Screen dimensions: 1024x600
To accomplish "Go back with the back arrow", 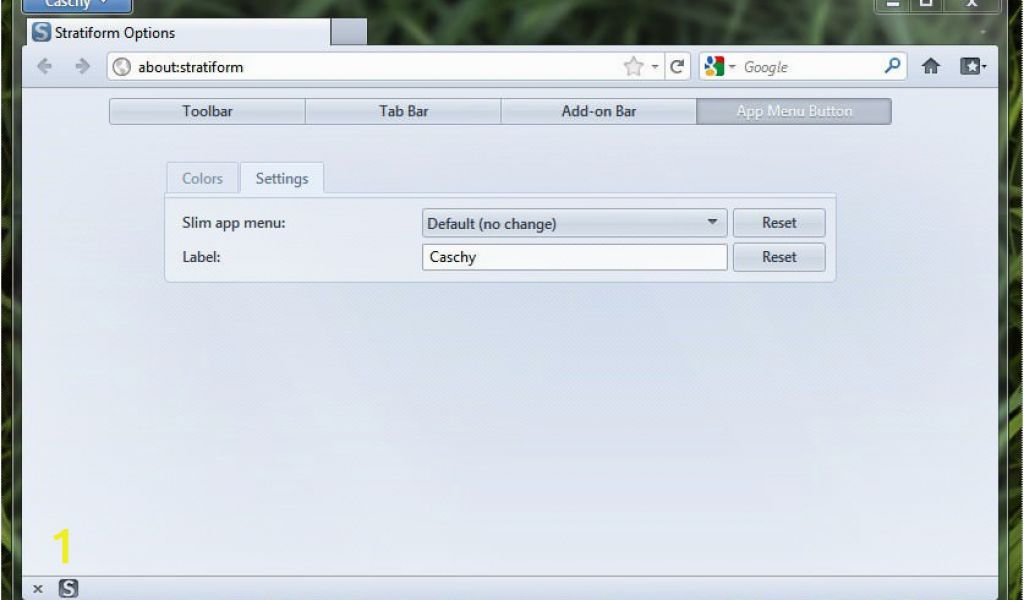I will pyautogui.click(x=44, y=66).
